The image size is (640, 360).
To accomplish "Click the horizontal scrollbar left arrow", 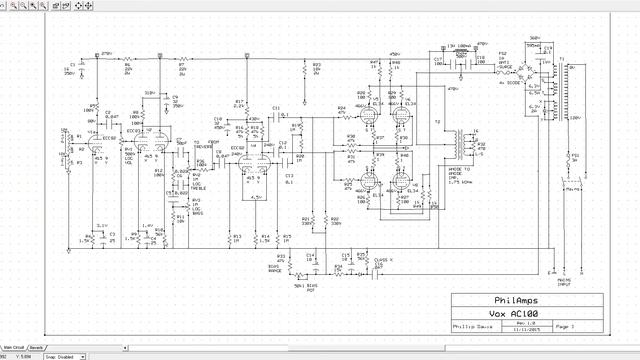I will [125, 348].
